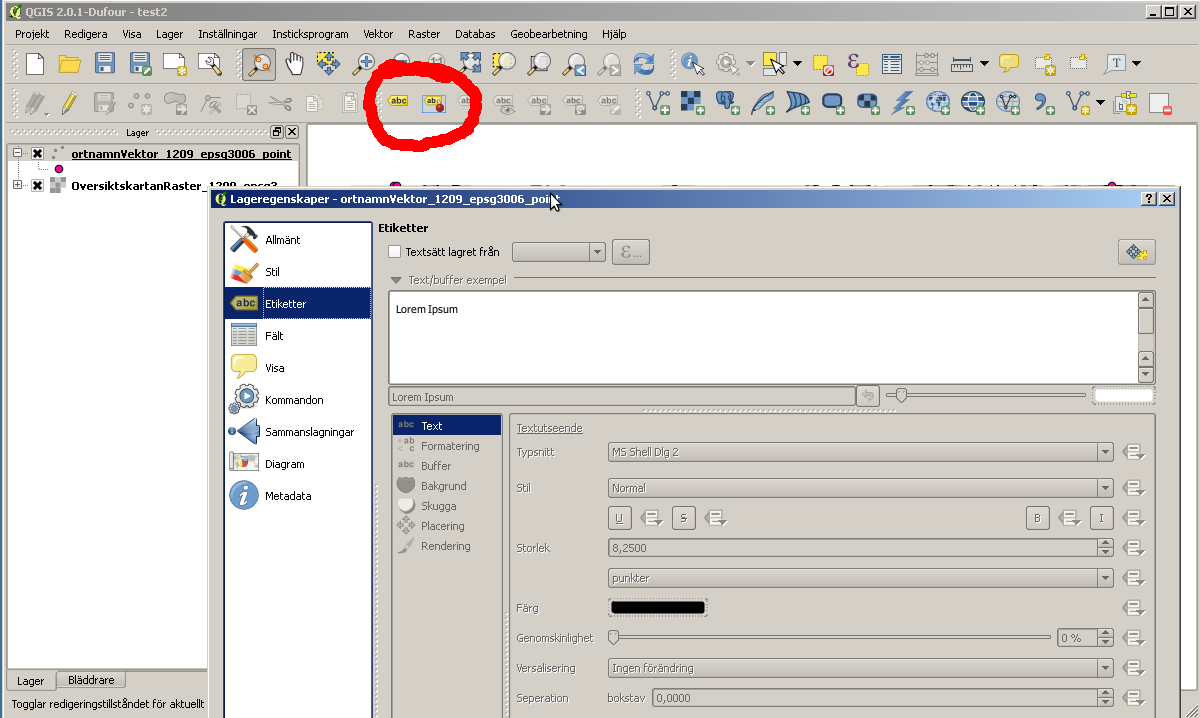Open the Fält page in layer properties

click(x=298, y=336)
